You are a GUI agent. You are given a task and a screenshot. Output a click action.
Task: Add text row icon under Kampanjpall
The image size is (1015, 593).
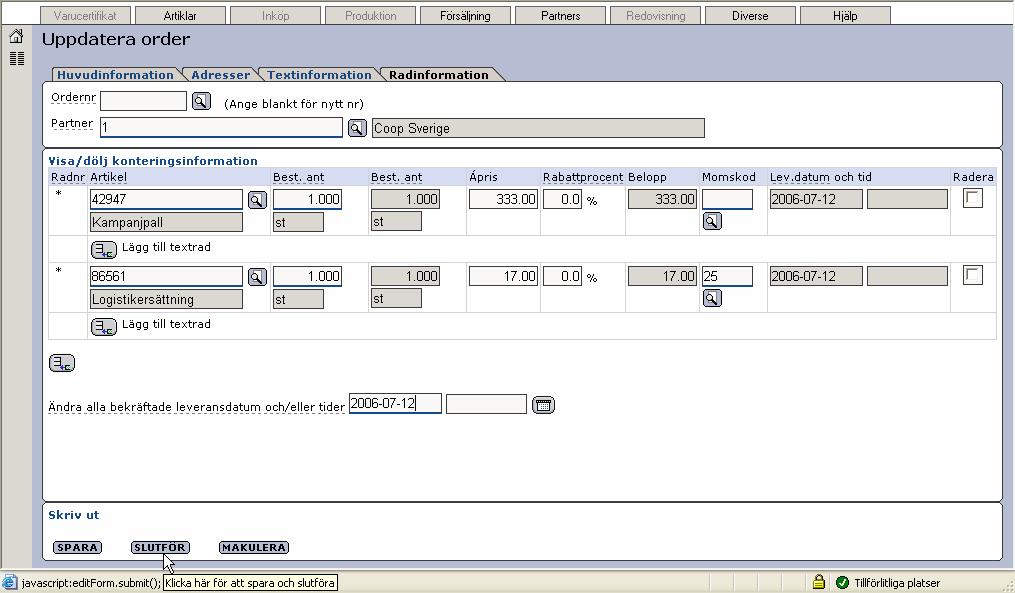[x=104, y=249]
